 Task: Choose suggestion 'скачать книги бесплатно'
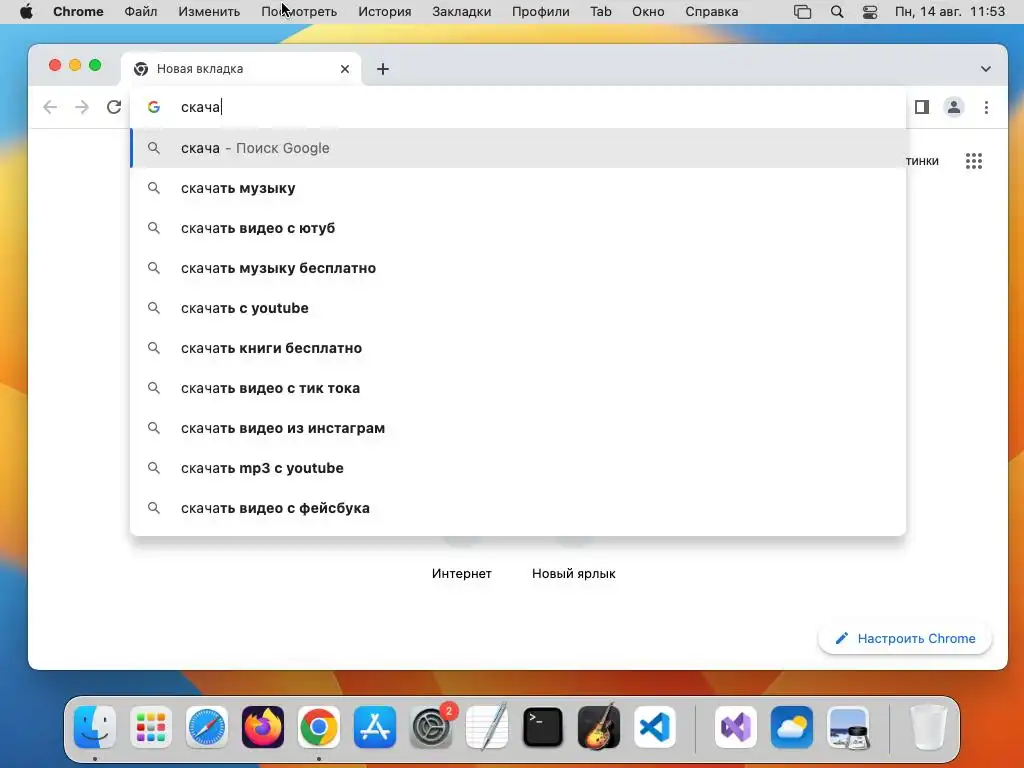(518, 348)
